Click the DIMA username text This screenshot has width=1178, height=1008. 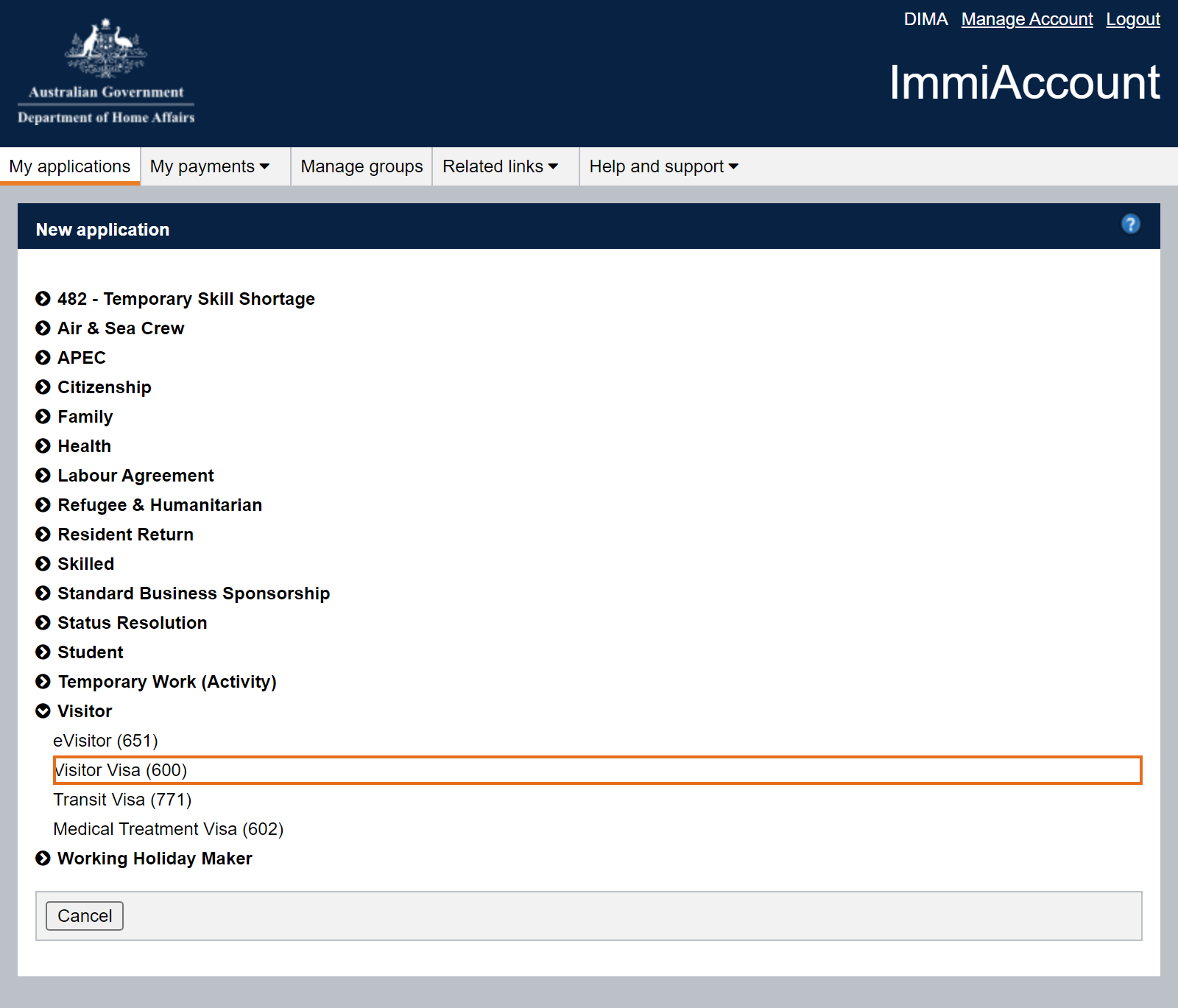tap(925, 19)
